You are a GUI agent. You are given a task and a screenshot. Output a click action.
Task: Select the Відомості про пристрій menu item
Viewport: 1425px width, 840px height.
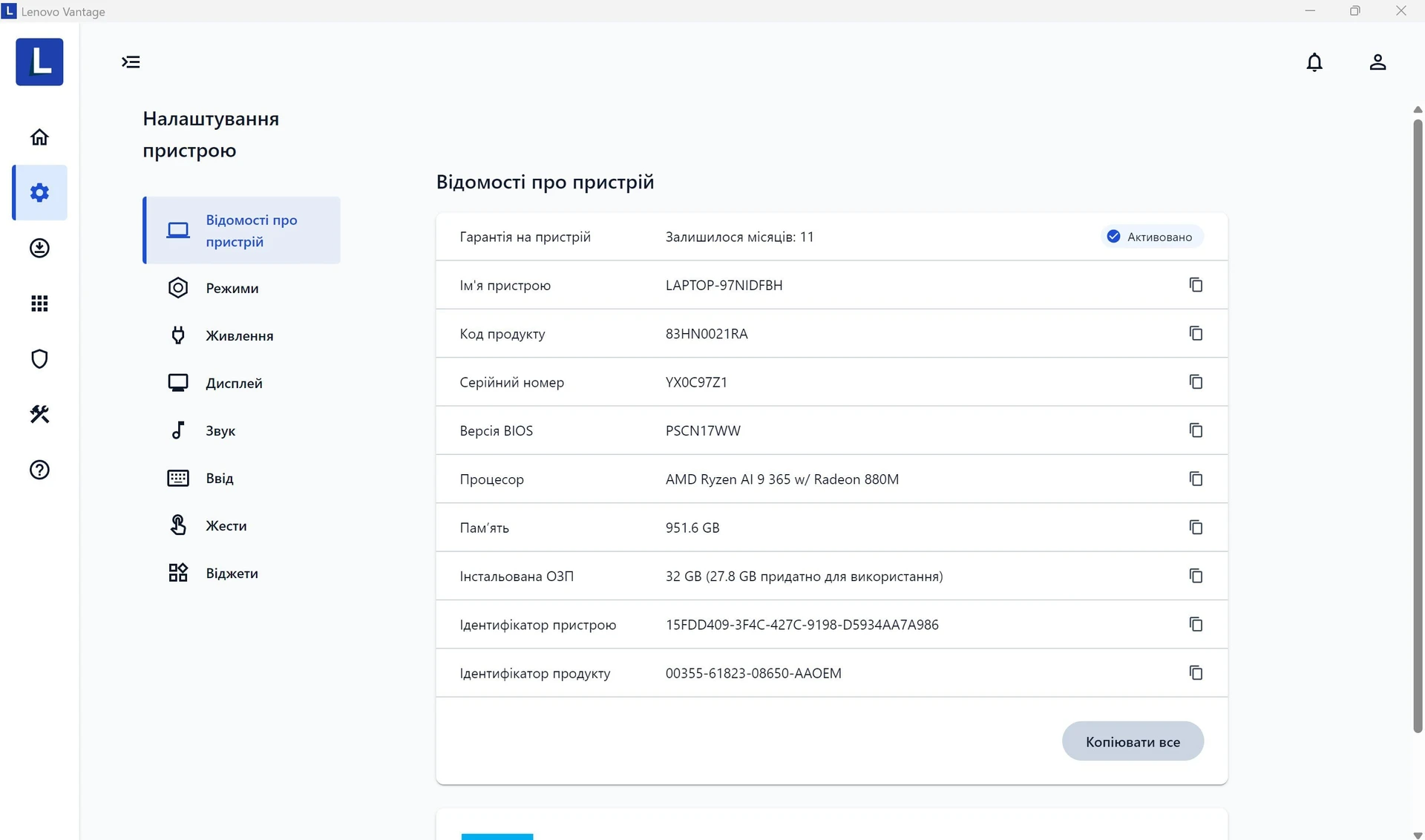point(242,230)
